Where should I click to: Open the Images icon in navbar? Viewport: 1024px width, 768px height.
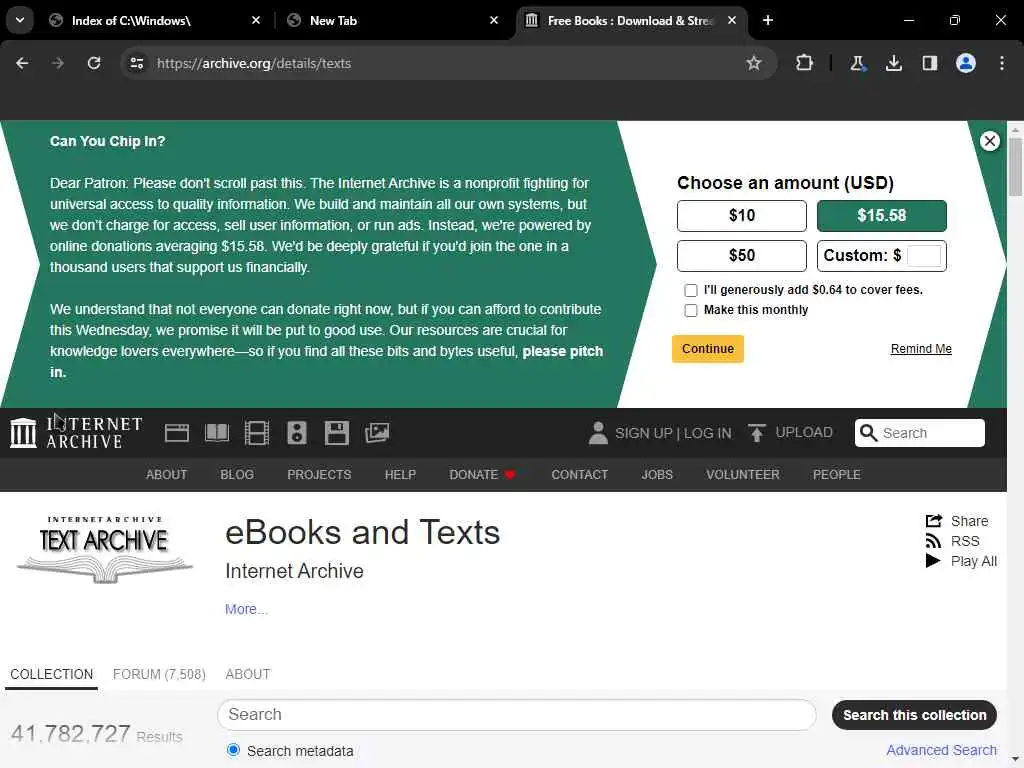click(377, 433)
